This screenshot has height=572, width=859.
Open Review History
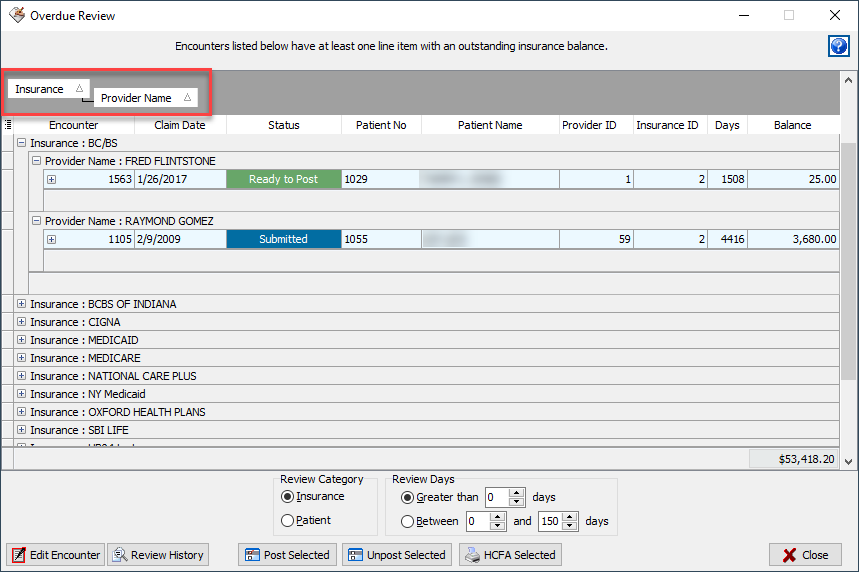[157, 555]
